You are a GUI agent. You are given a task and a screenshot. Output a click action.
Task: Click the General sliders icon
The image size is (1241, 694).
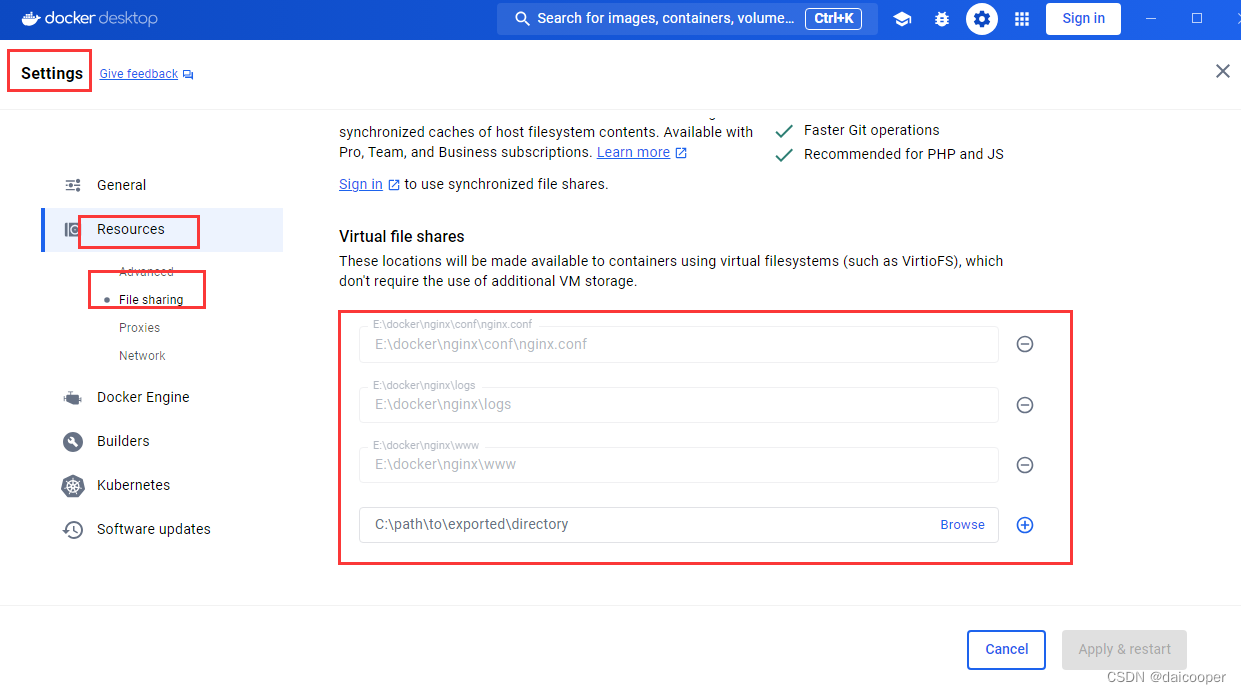click(x=73, y=185)
